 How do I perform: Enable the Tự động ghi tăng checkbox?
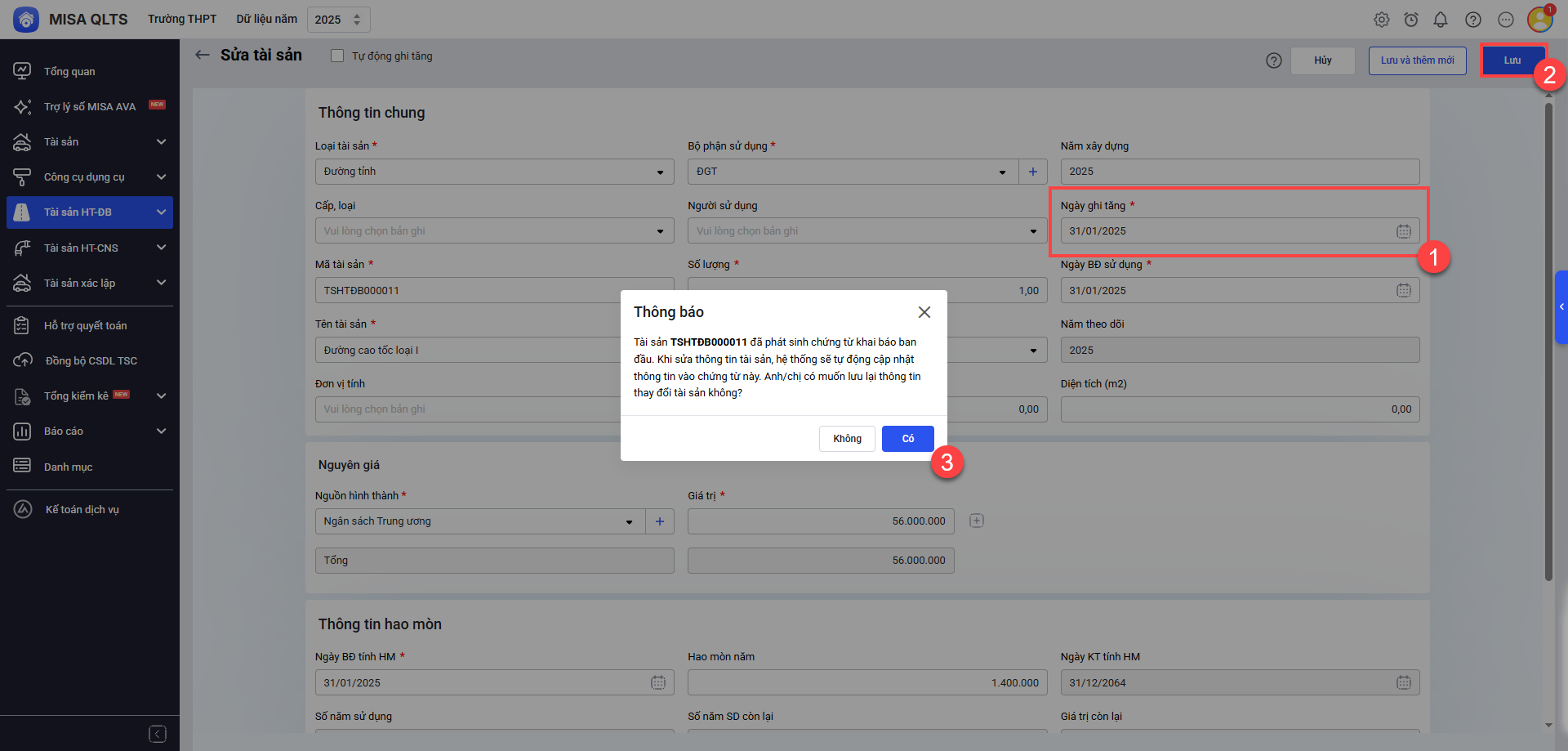coord(337,56)
